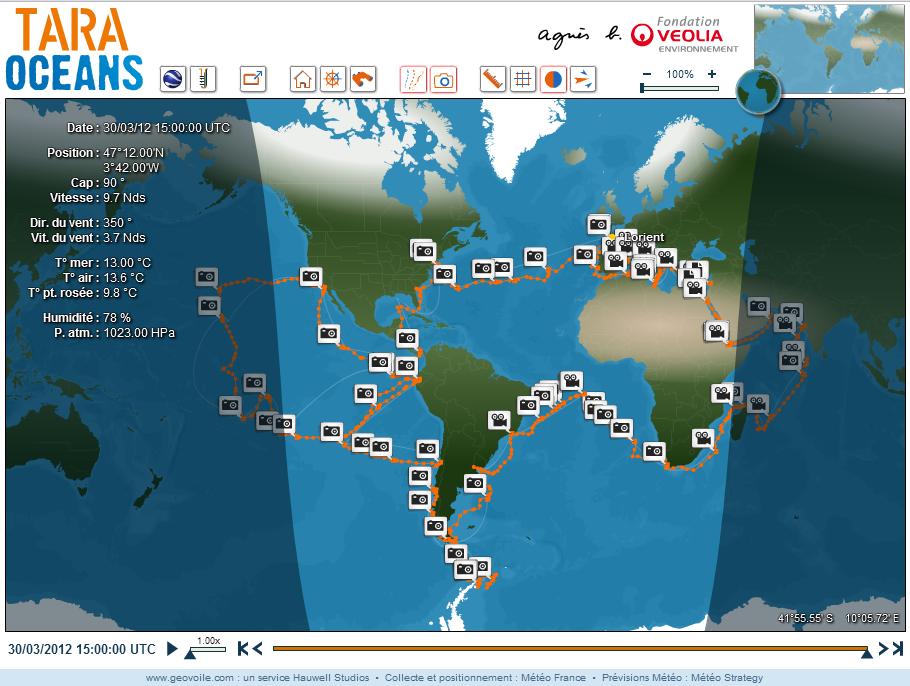
Task: Click the agnès b. sponsor logo
Action: point(579,35)
